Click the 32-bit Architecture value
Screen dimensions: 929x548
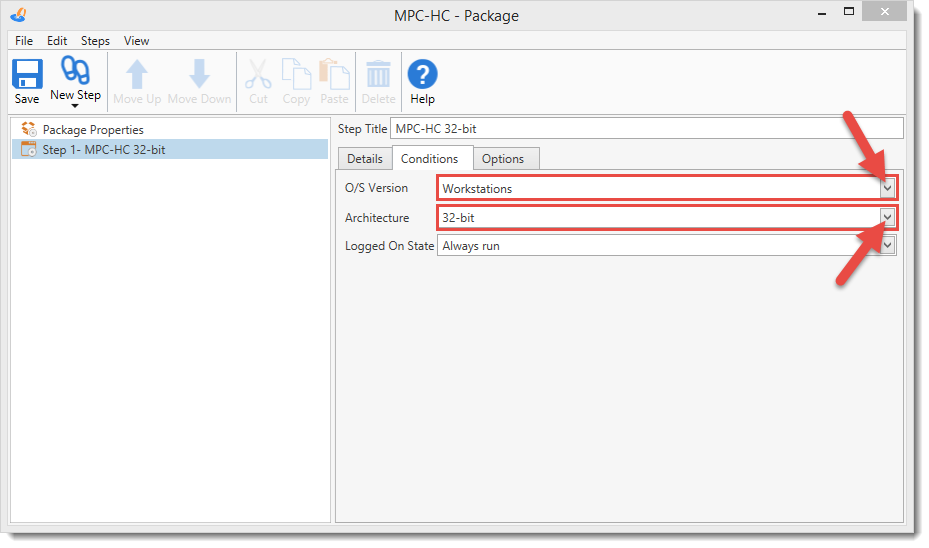458,217
